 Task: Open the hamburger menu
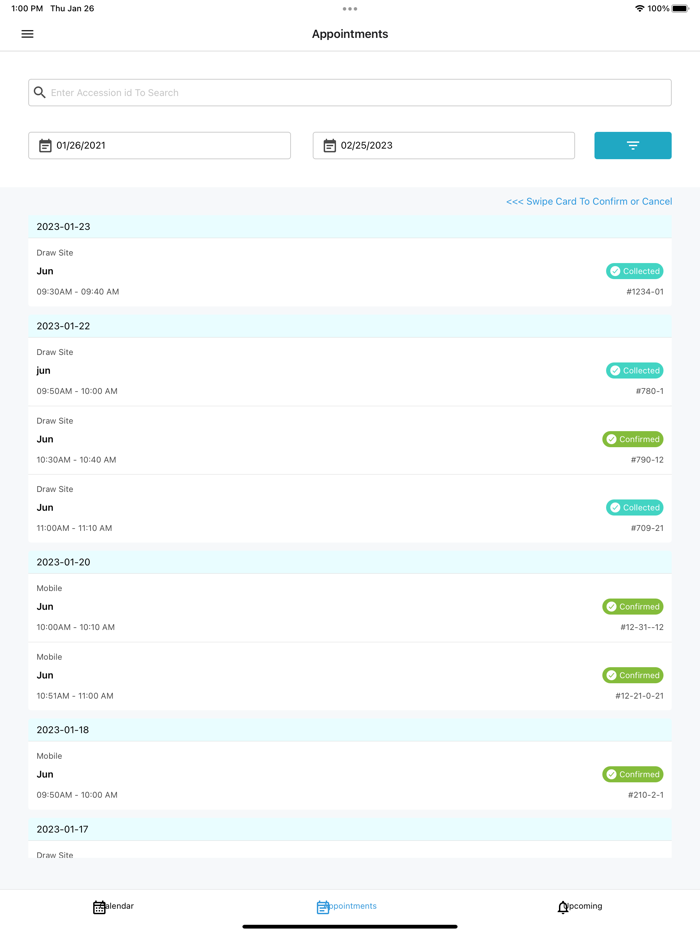27,34
